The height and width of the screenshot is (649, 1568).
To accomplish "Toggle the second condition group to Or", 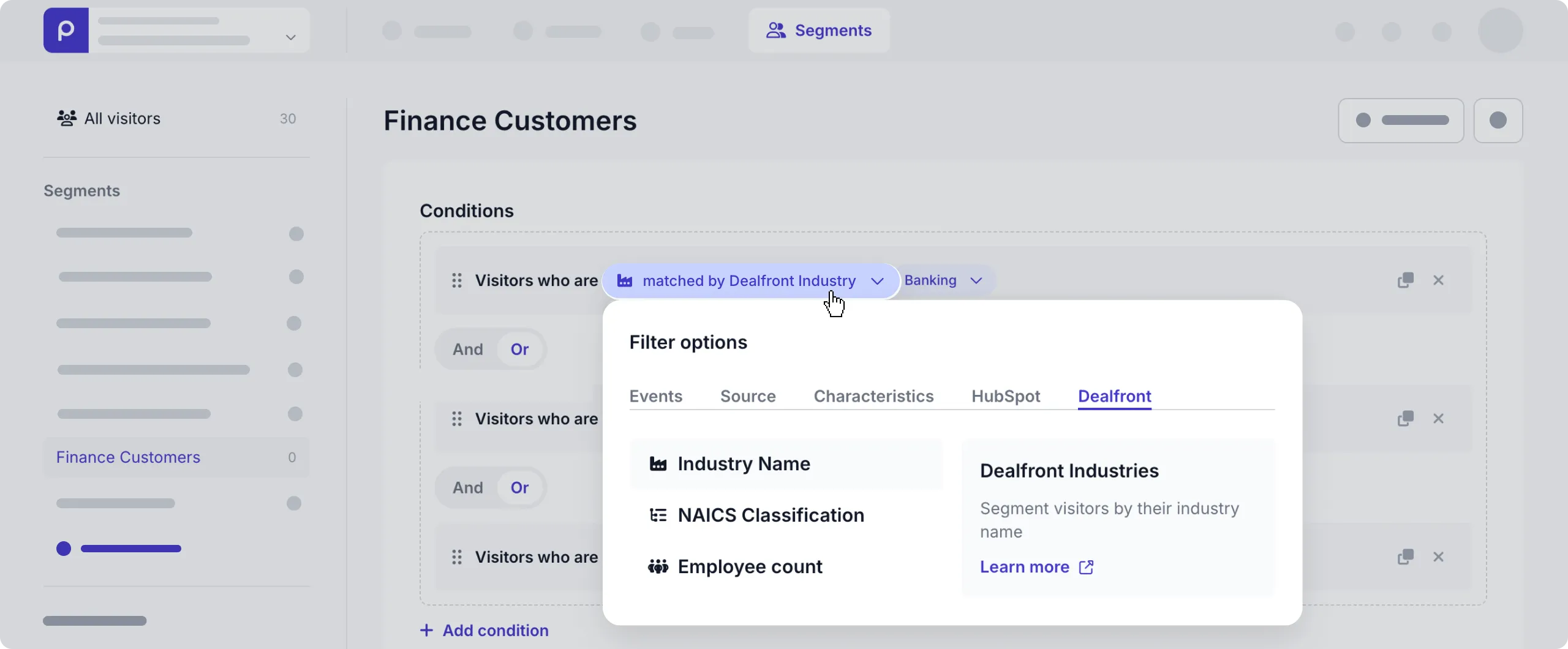I will point(519,487).
